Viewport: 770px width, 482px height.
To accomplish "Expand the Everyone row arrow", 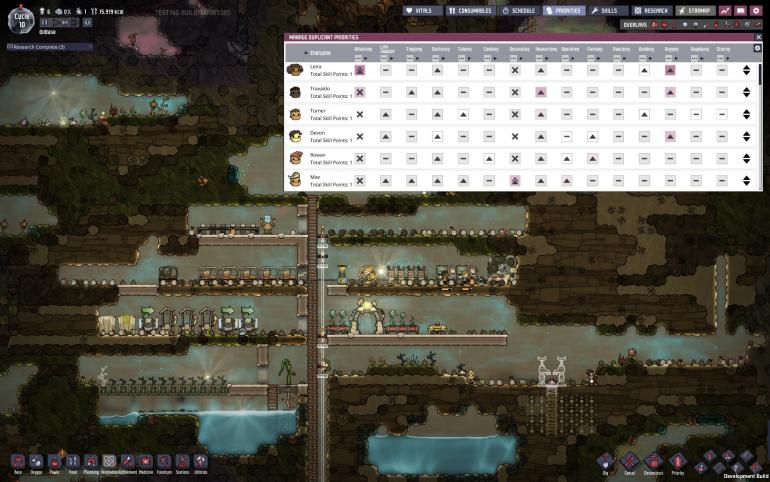I will pyautogui.click(x=306, y=53).
